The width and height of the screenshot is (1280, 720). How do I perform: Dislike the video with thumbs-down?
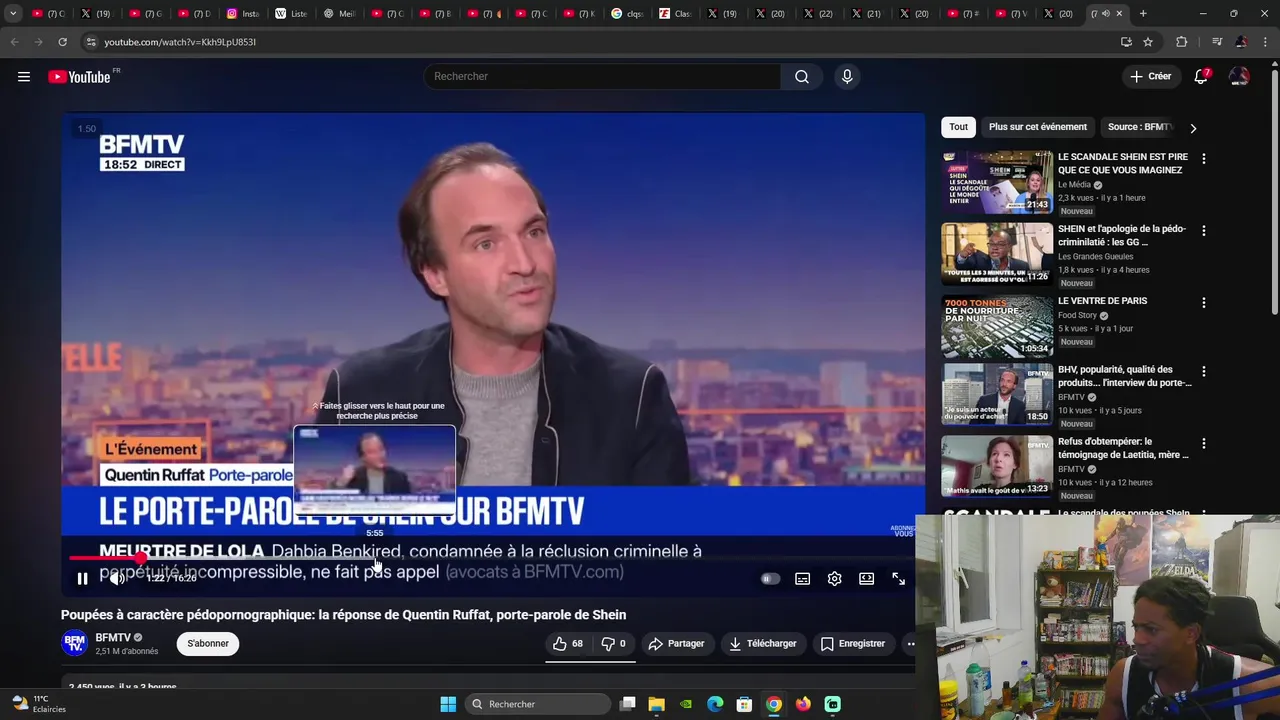click(613, 644)
